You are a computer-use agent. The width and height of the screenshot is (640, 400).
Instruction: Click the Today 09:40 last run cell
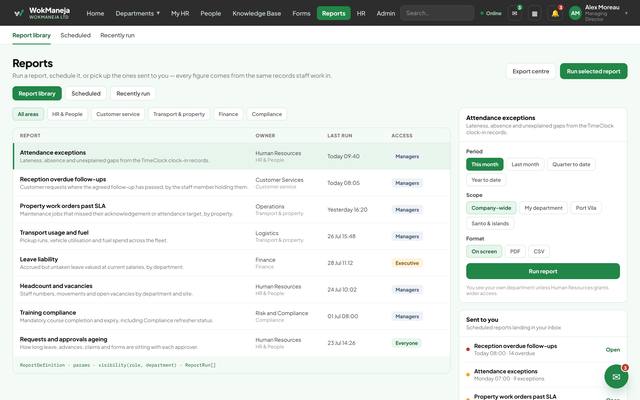pos(343,156)
